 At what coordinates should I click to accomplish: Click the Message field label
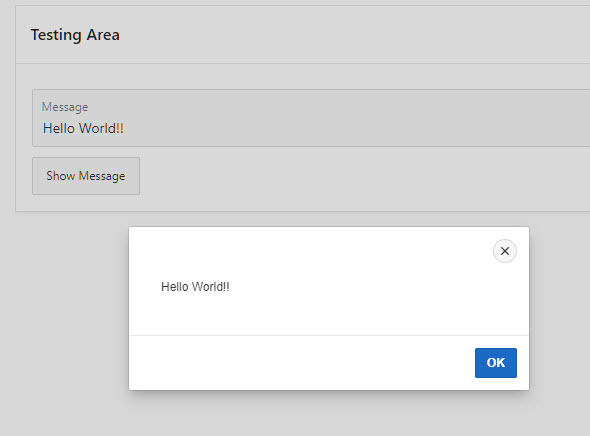point(65,107)
